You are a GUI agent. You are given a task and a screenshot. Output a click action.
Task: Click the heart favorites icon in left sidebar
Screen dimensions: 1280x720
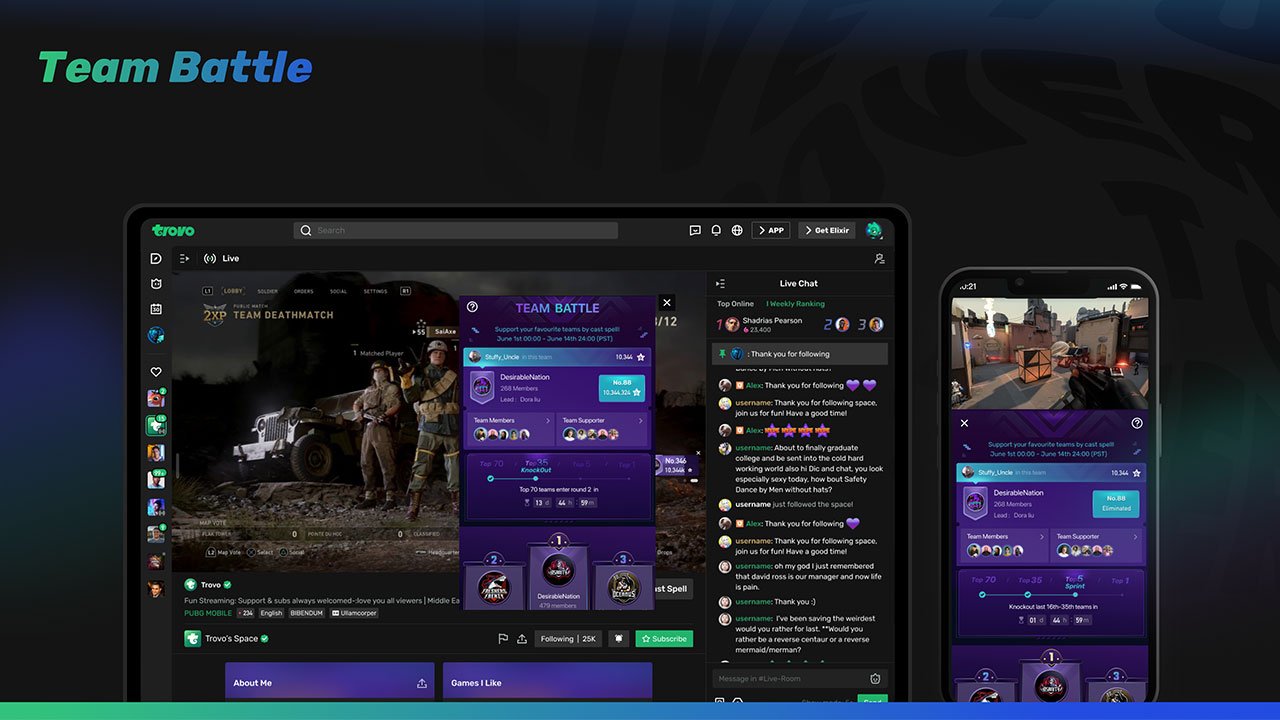tap(155, 371)
